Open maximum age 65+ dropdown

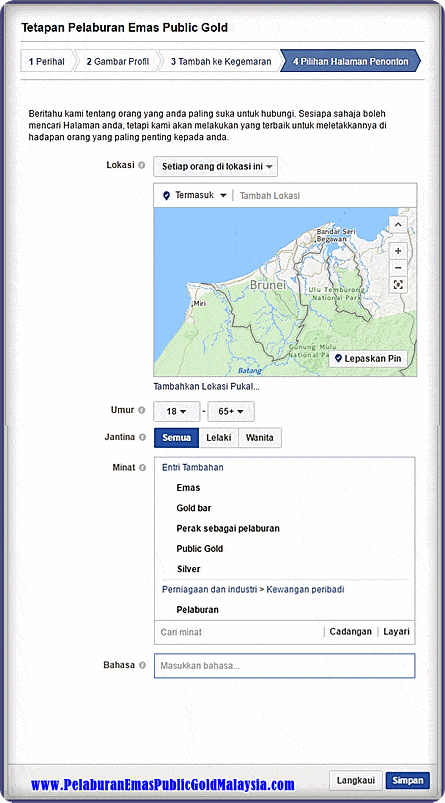(x=231, y=412)
